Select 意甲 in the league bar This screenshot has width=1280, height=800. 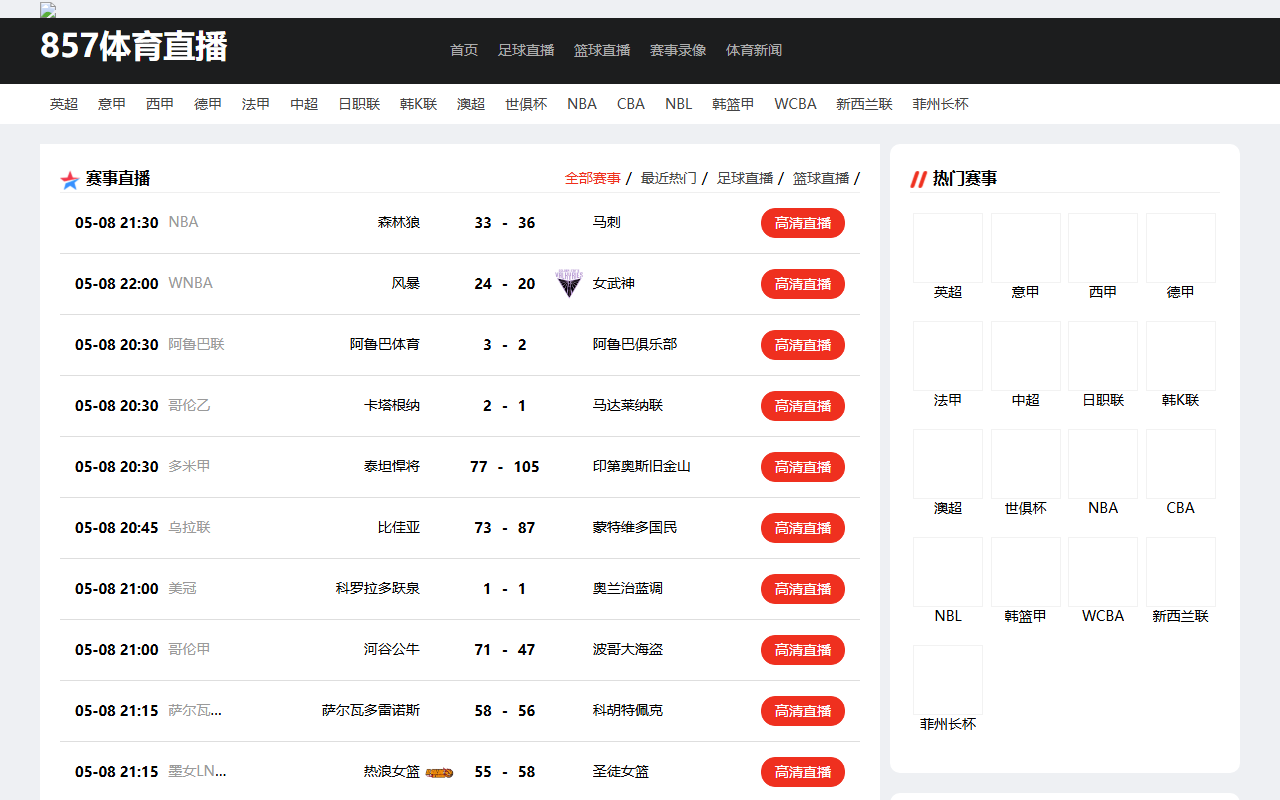click(x=112, y=104)
